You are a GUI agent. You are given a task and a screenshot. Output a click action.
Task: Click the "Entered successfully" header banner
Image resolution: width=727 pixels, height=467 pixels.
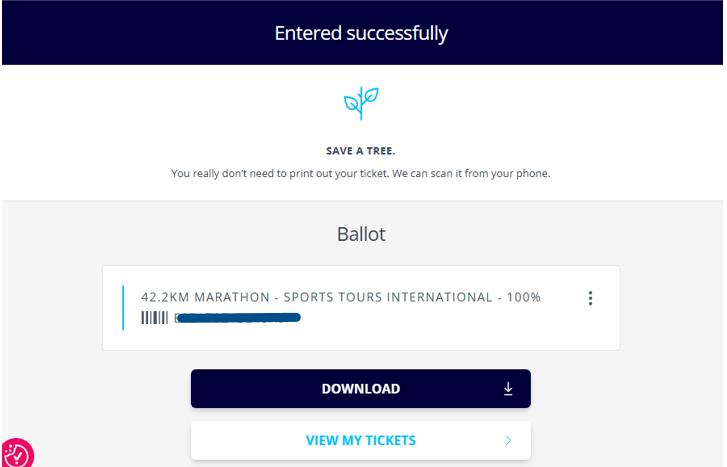coord(361,33)
